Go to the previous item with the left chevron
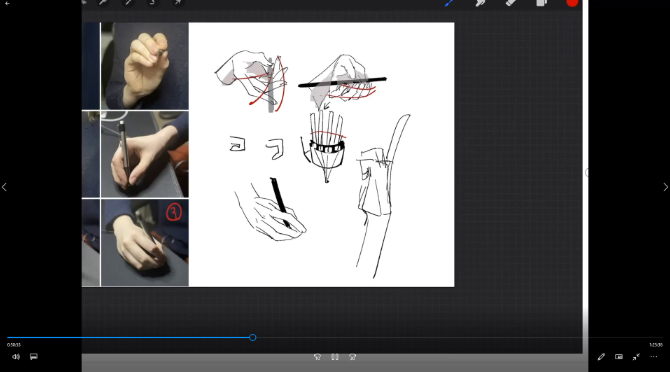This screenshot has height=372, width=670. [x=4, y=187]
